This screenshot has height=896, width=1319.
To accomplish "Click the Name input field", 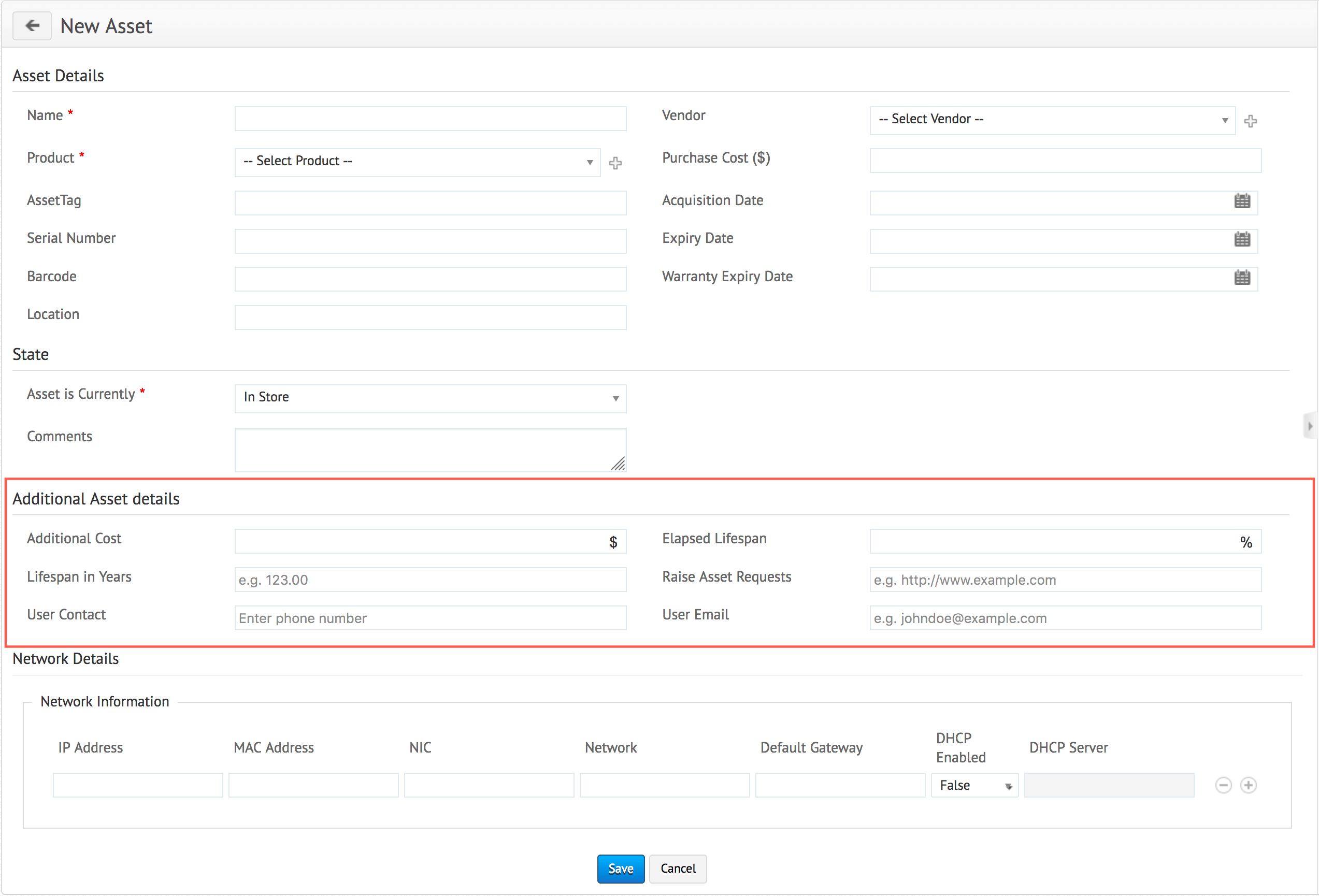I will (x=430, y=119).
